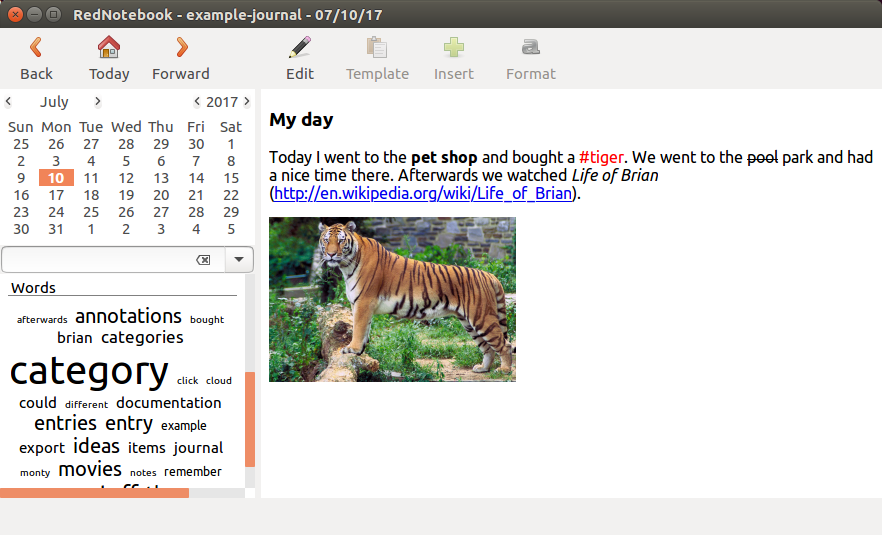Image resolution: width=882 pixels, height=535 pixels.
Task: Go to Today using home icon
Action: pos(109,47)
